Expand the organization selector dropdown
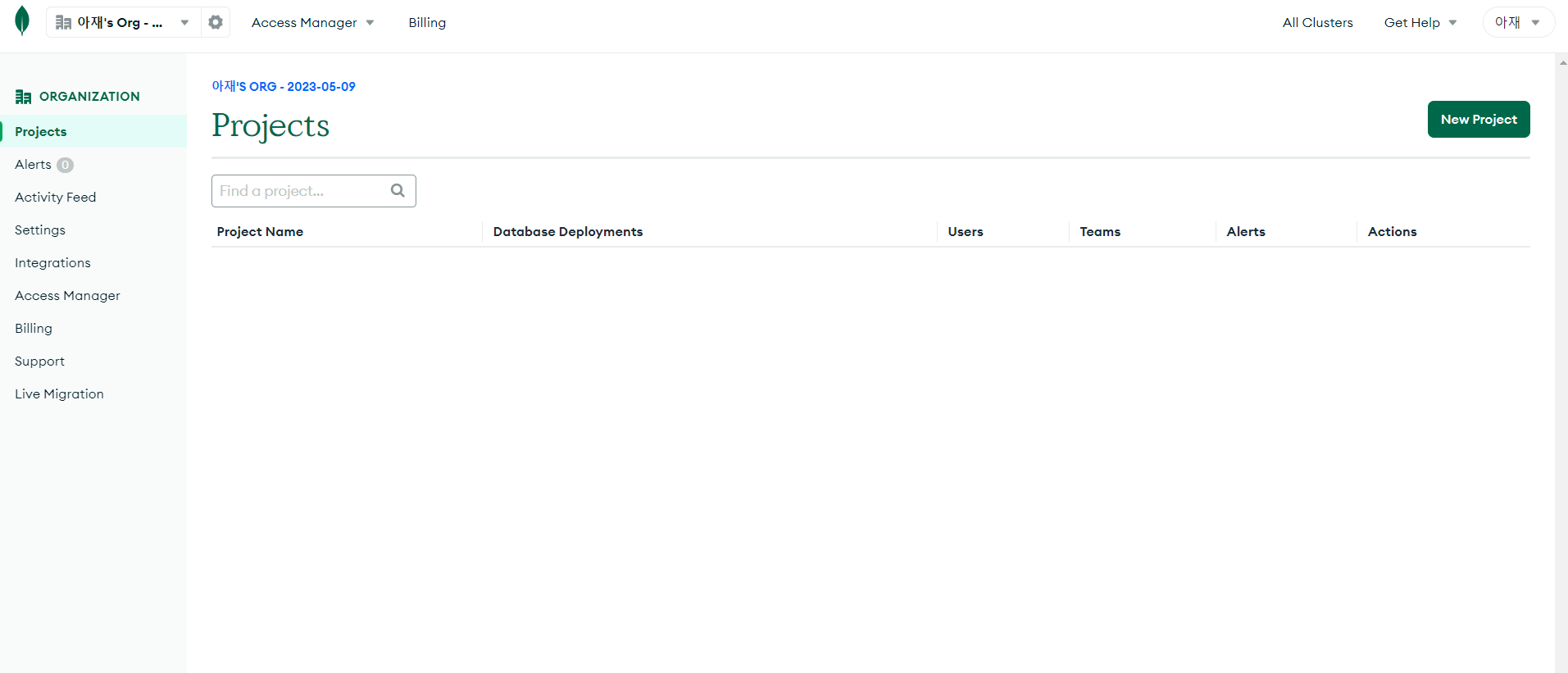Viewport: 1568px width, 673px height. 123,22
